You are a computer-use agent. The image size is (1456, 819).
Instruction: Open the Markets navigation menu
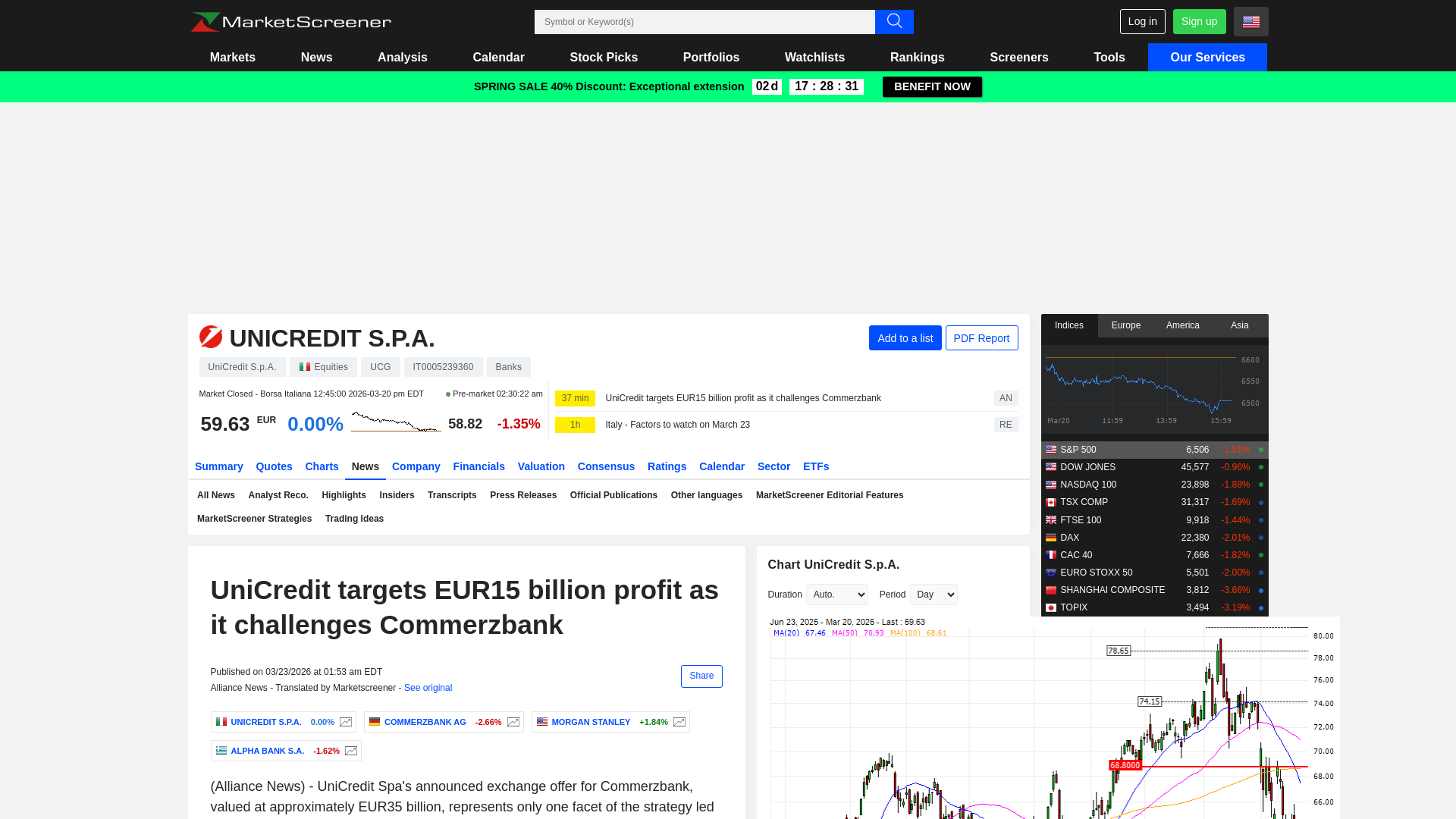232,58
